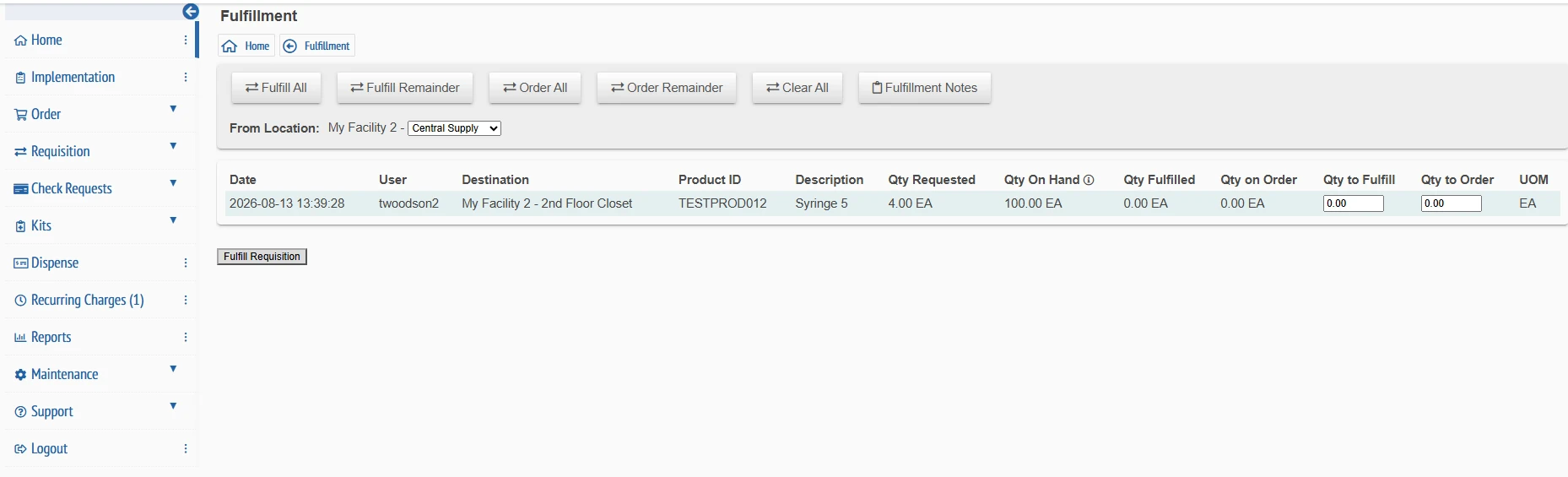Expand the Support submenu arrow
Image resolution: width=1568 pixels, height=477 pixels.
click(173, 406)
